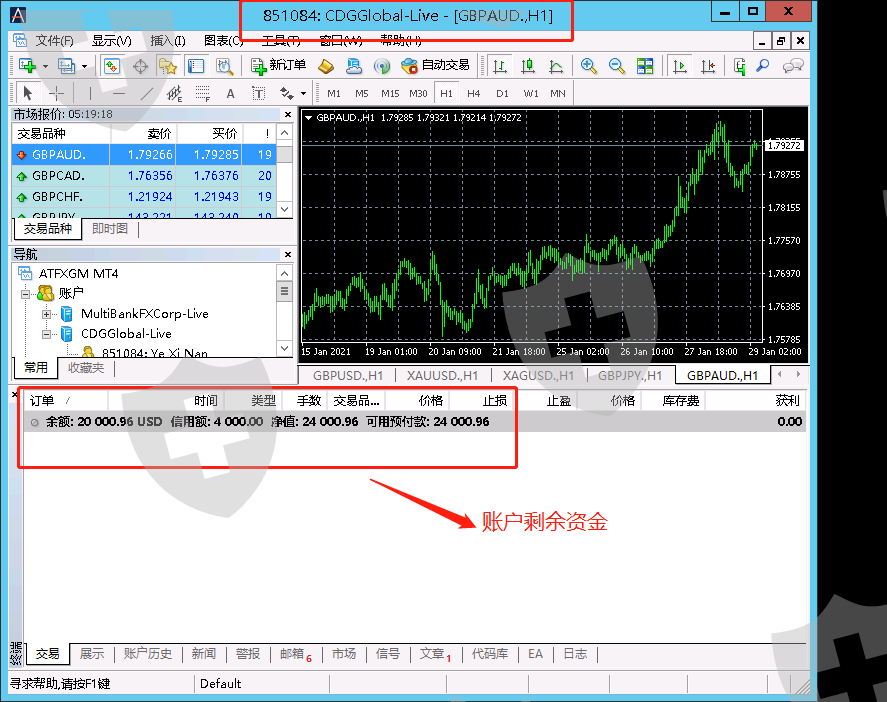Open the GBPAUD chart title dropdown triangle
This screenshot has width=887, height=702.
tap(309, 118)
